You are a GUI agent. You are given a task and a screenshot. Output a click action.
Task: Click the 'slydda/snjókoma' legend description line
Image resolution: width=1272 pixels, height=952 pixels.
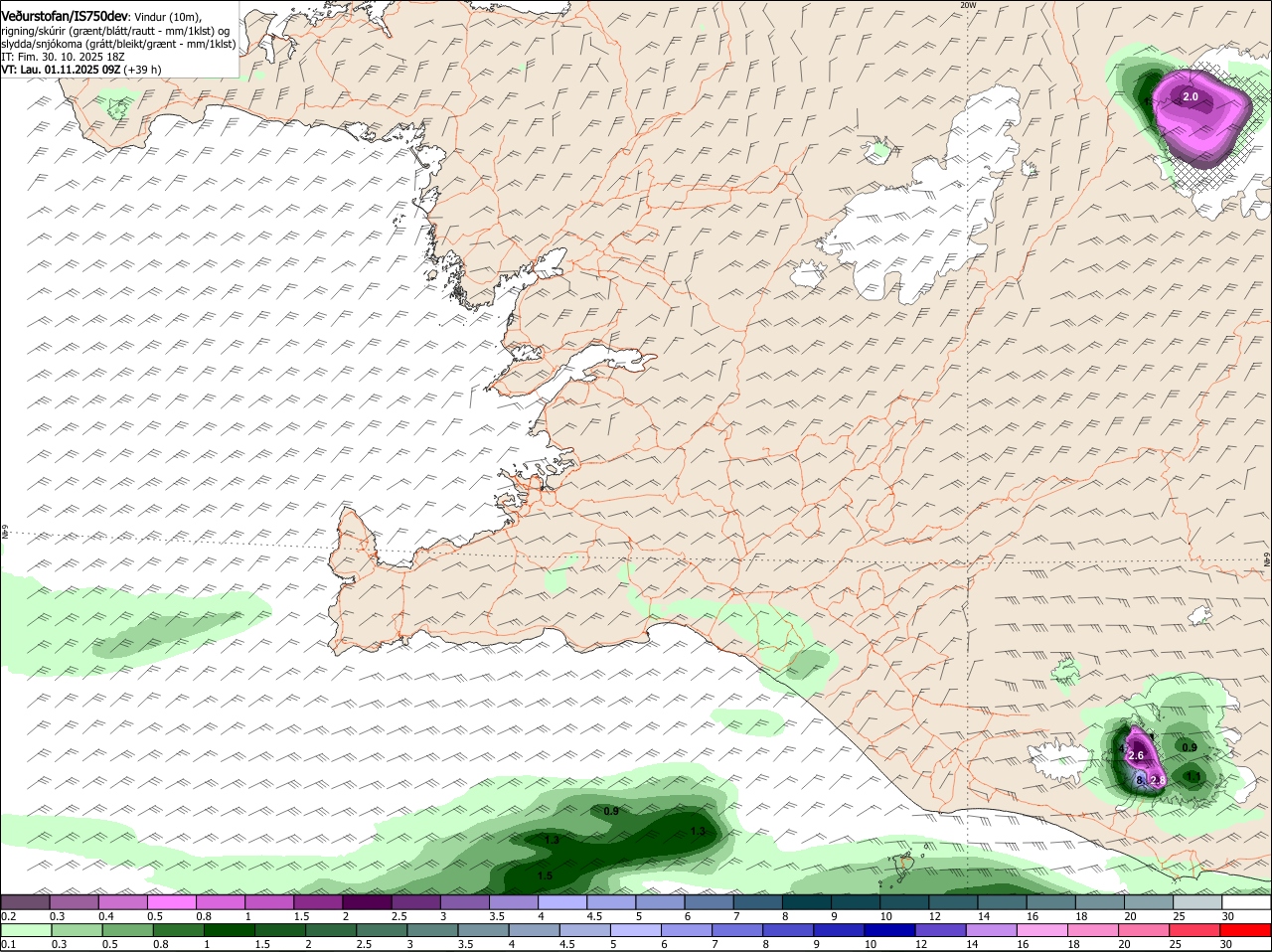point(119,45)
